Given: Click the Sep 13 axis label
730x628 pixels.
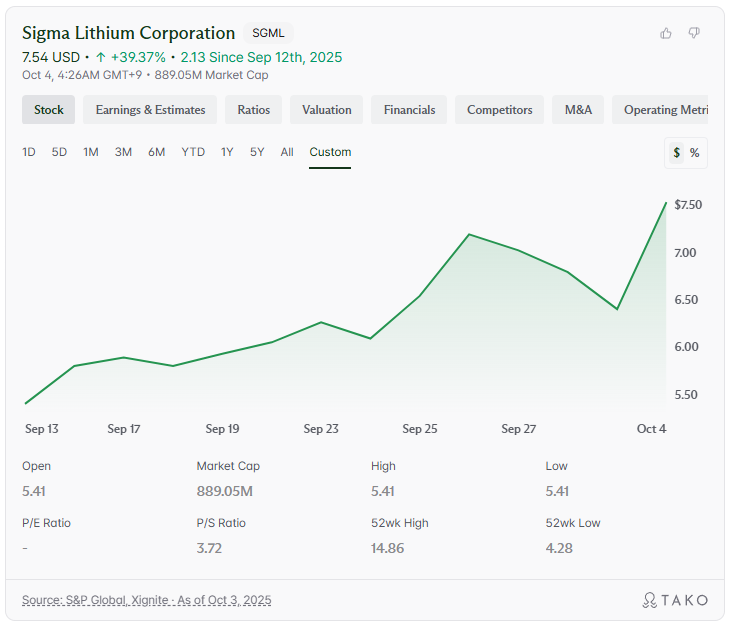Looking at the screenshot, I should (x=41, y=429).
